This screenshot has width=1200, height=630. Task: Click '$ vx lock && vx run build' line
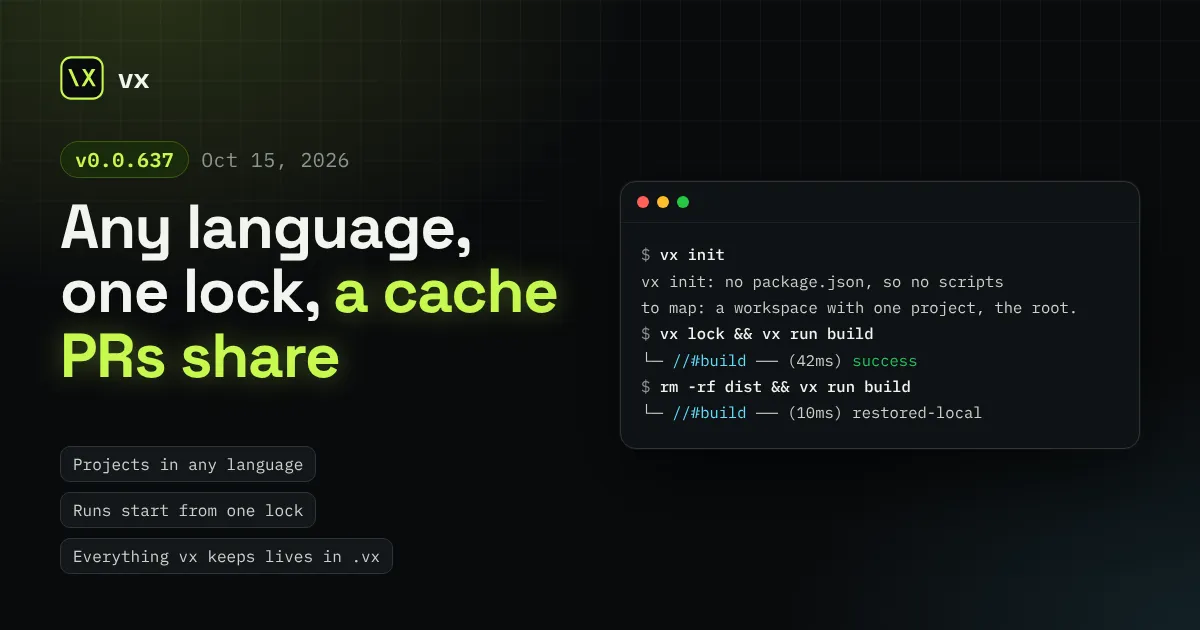(757, 334)
